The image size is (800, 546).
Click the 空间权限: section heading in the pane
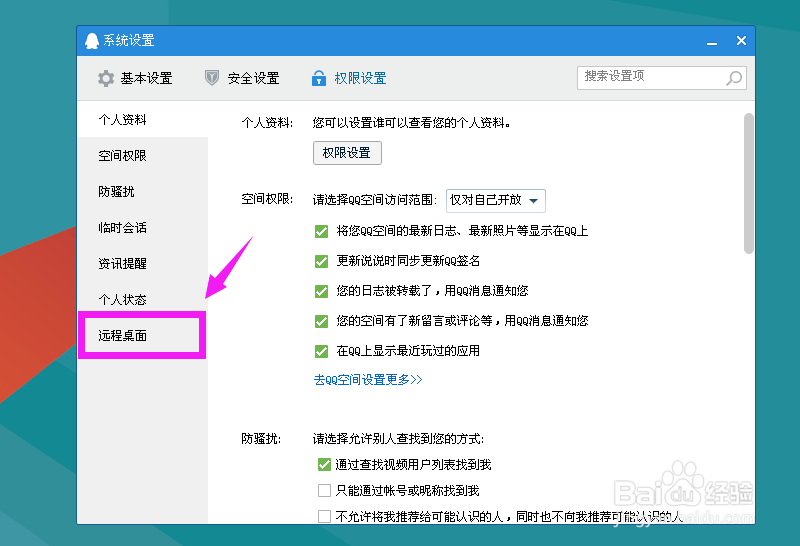pos(267,199)
